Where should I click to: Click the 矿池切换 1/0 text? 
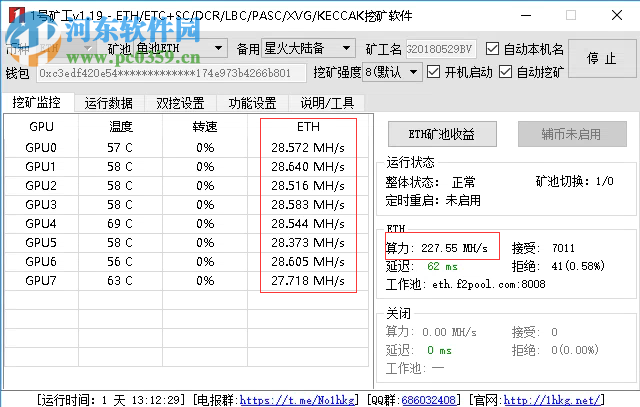click(x=575, y=181)
